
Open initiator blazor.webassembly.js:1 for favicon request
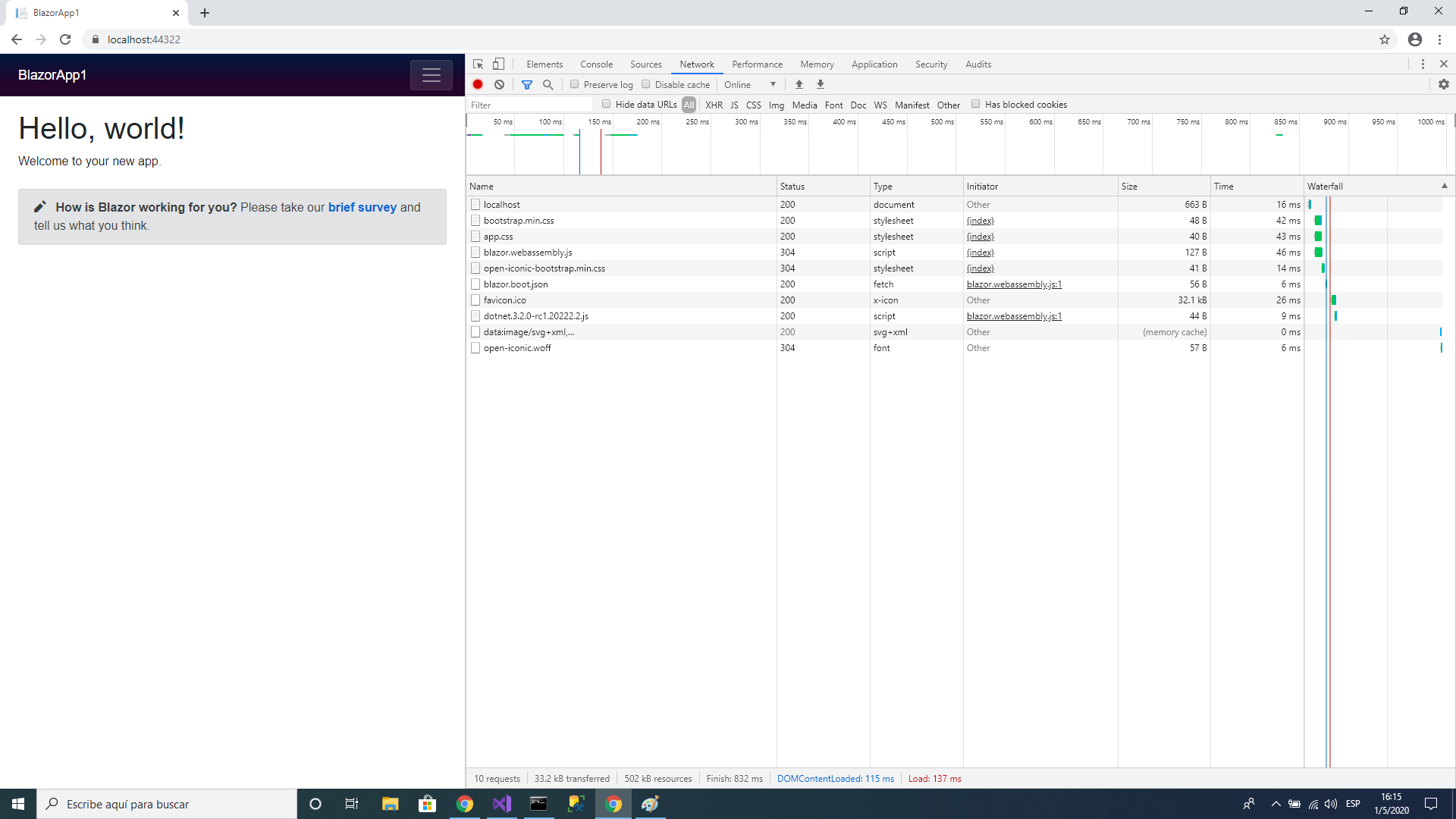[1013, 315]
